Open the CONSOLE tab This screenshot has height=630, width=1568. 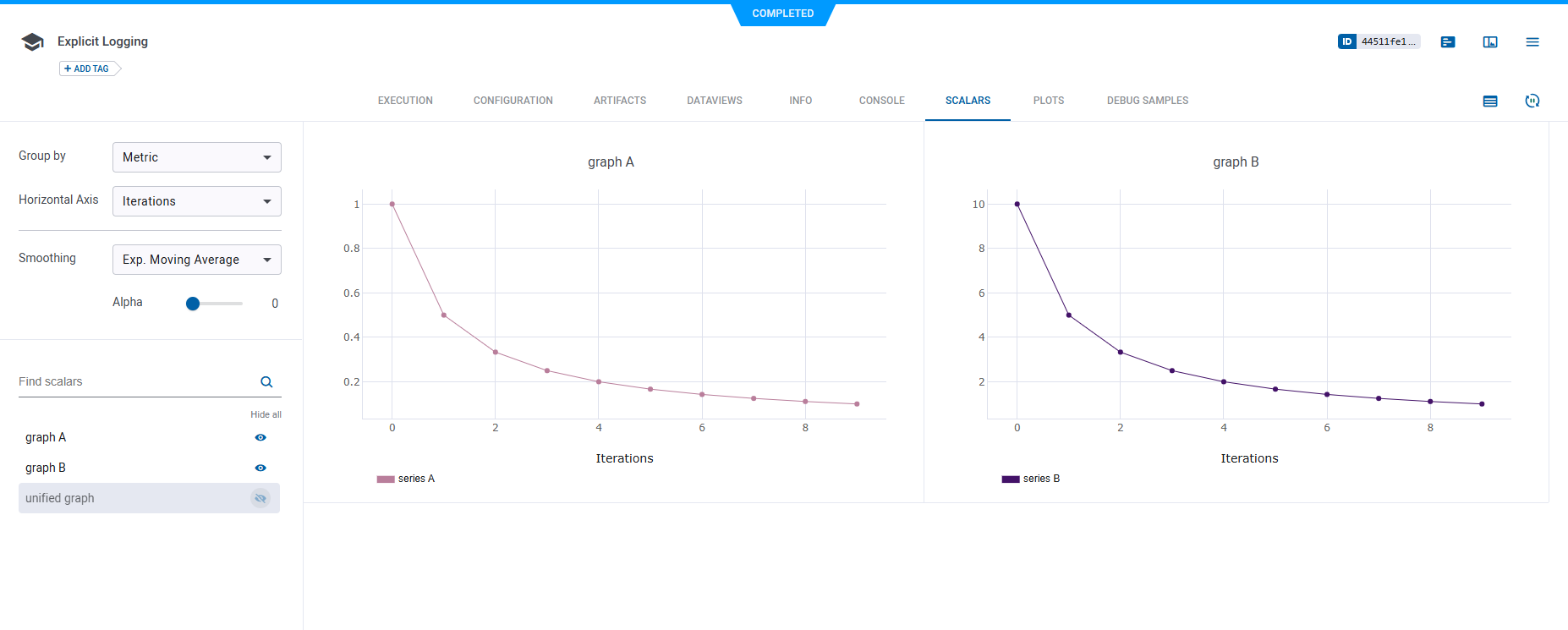coord(881,101)
